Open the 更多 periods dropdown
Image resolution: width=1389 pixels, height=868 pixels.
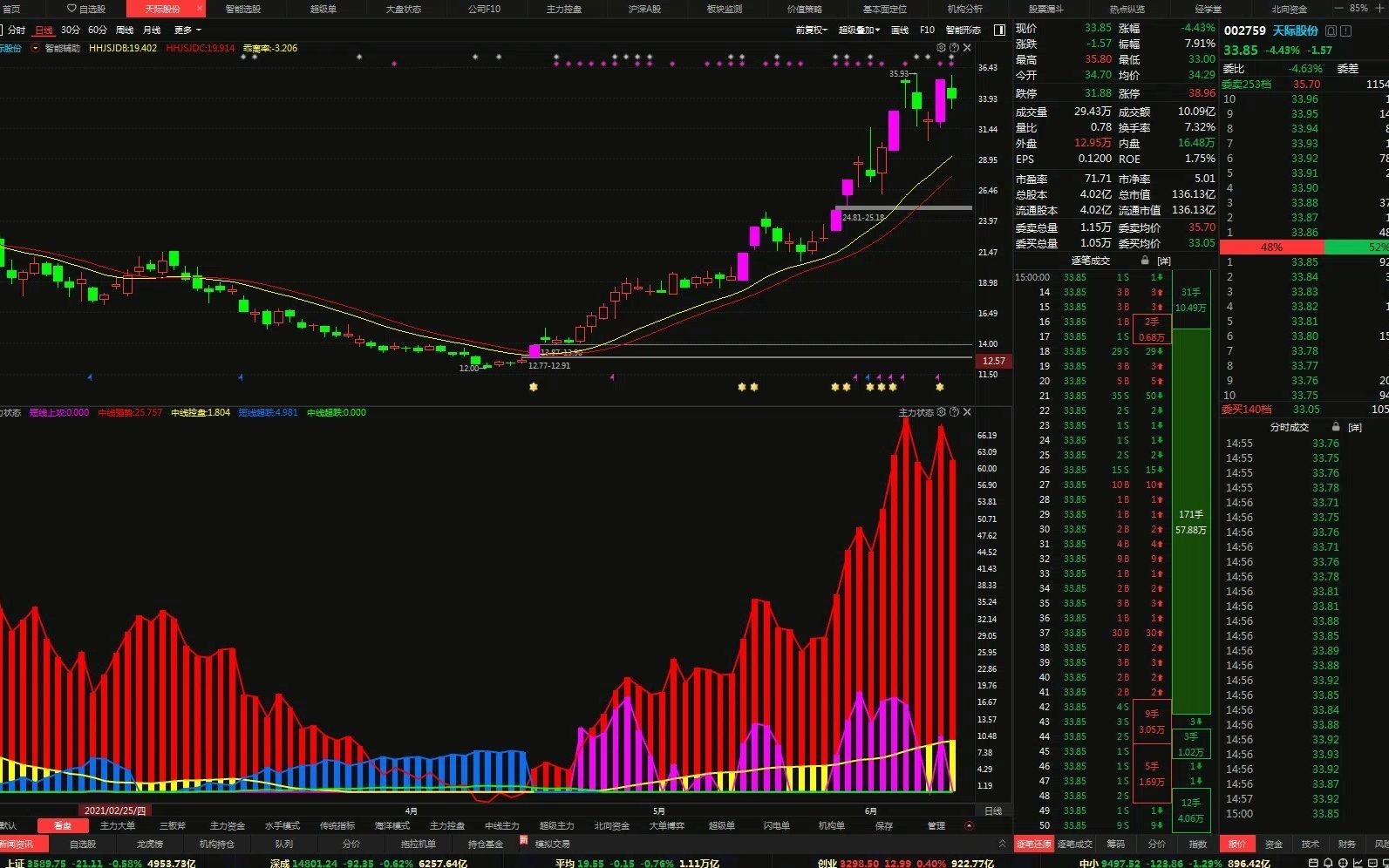pos(187,30)
